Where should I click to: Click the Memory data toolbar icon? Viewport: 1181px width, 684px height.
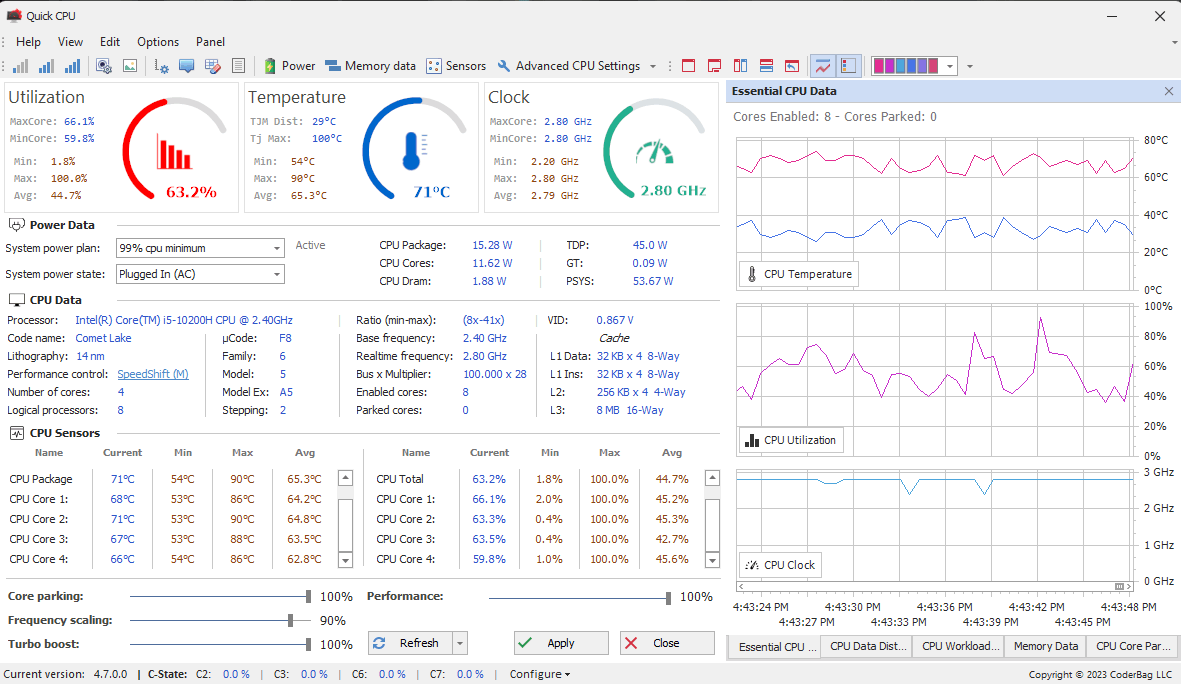click(370, 66)
